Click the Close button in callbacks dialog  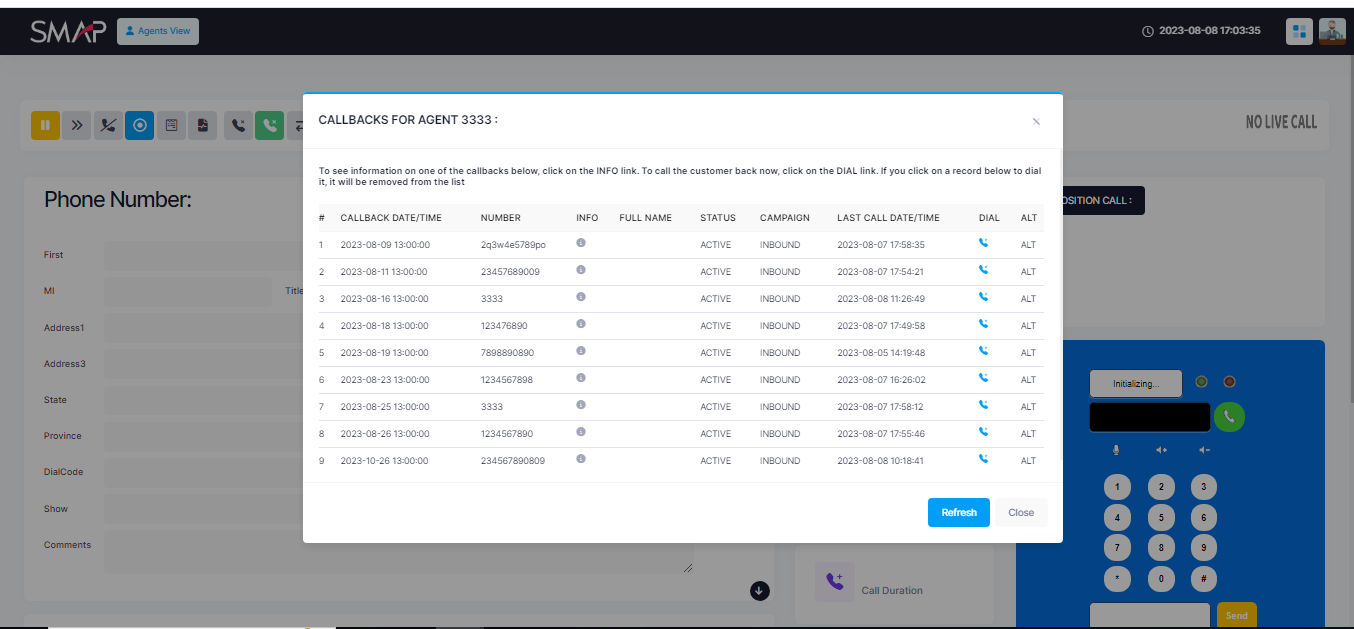[1021, 512]
